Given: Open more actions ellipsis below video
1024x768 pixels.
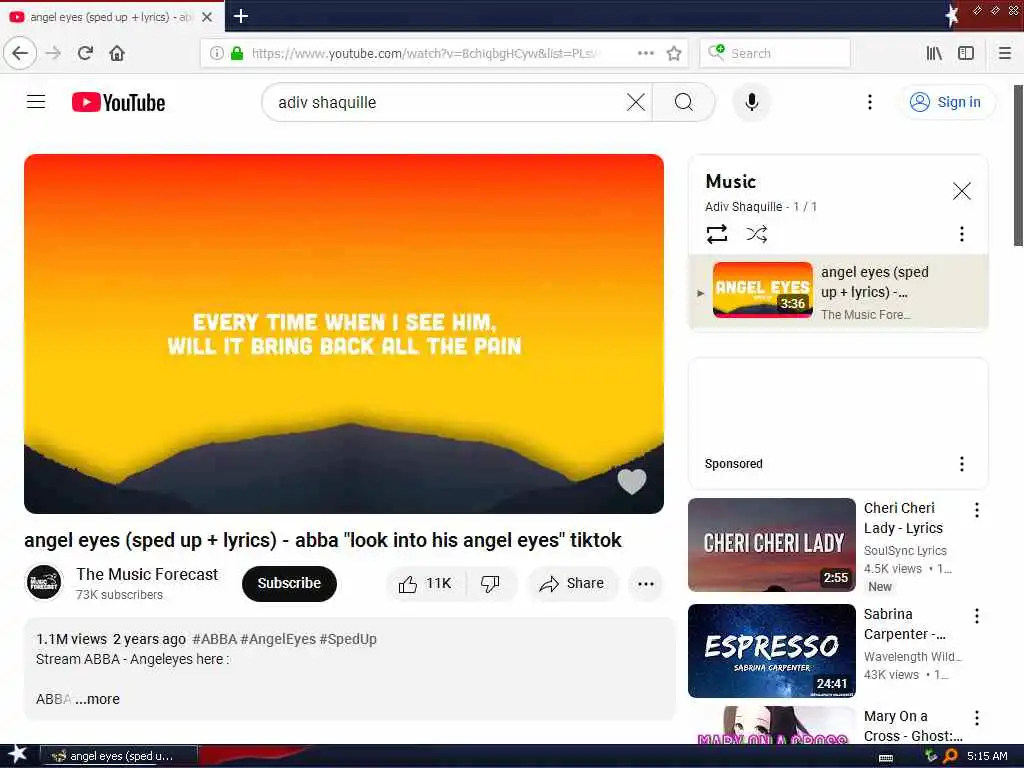Looking at the screenshot, I should (645, 584).
